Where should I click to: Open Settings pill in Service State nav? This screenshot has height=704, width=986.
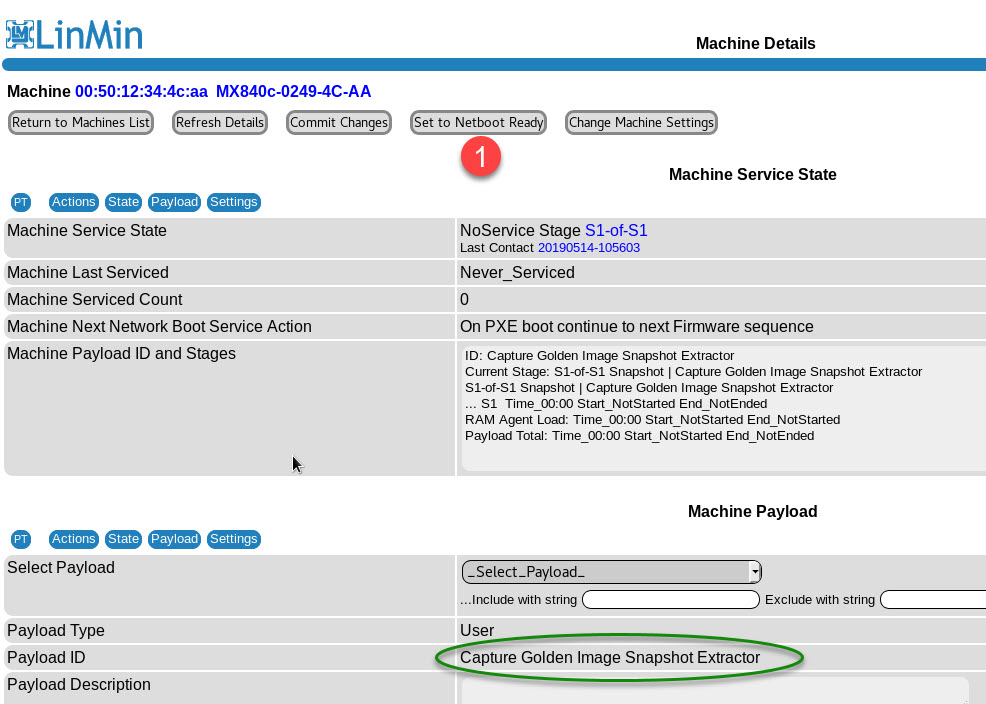point(234,202)
